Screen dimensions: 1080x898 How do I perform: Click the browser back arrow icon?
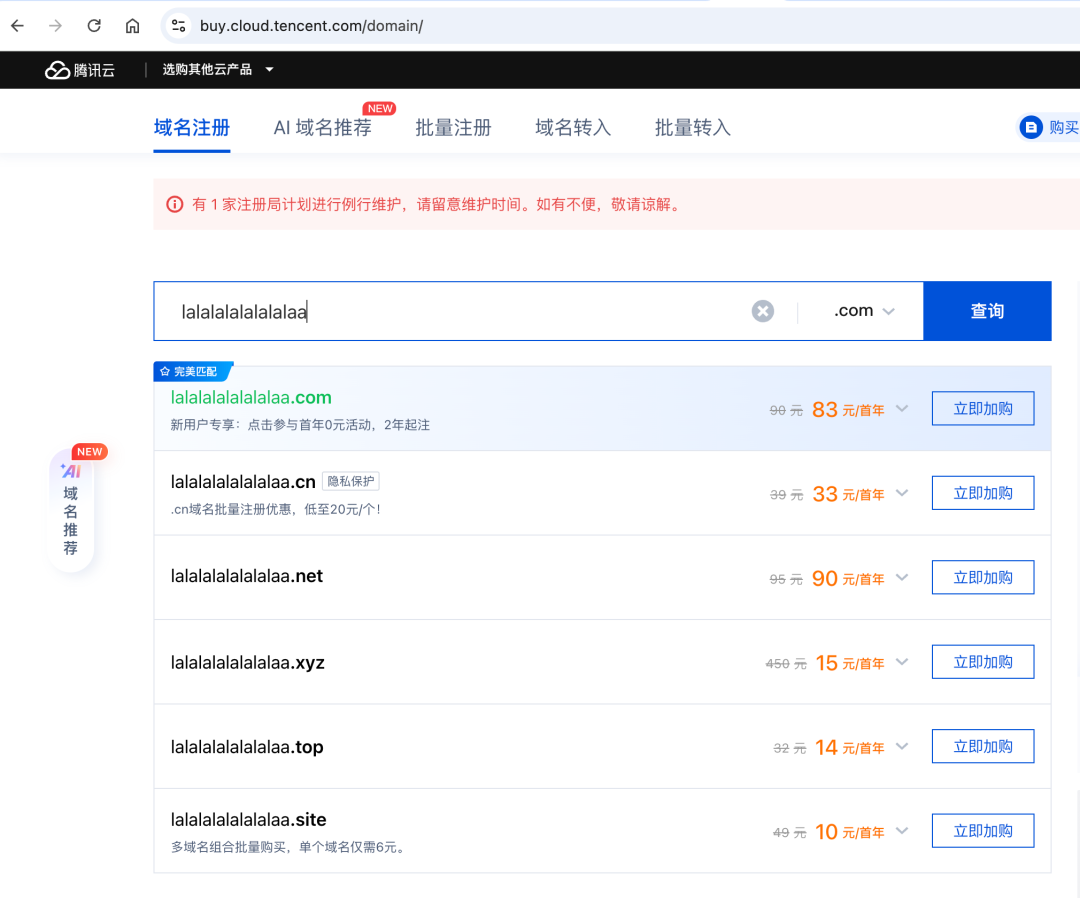[17, 26]
